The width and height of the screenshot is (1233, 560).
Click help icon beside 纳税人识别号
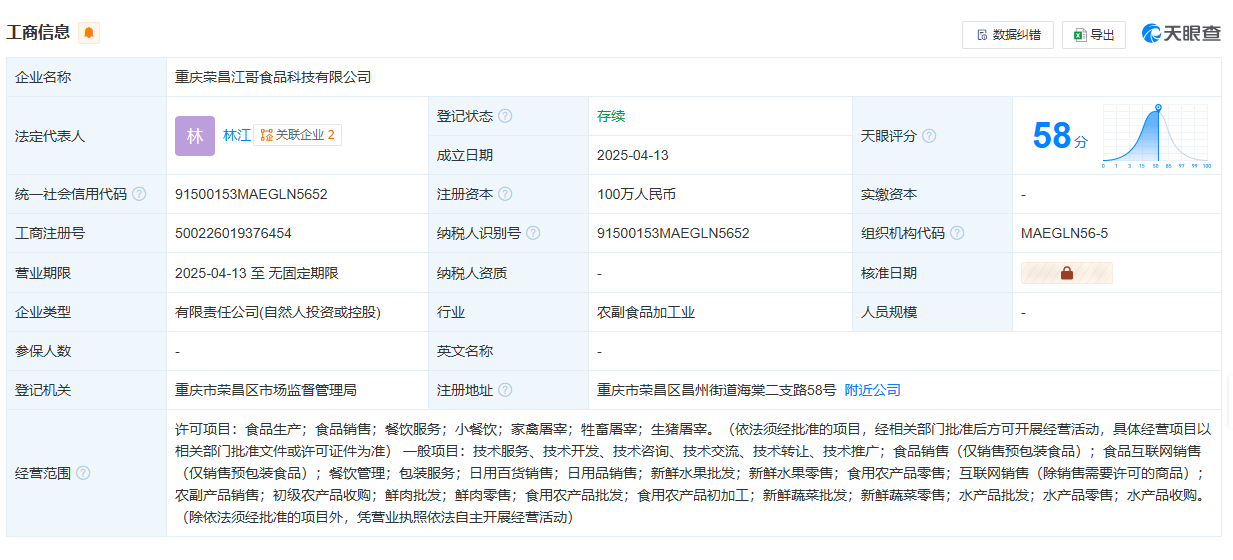533,233
